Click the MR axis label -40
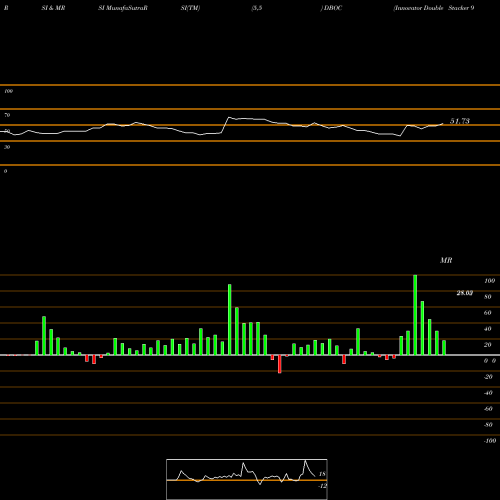500x500 pixels. [x=488, y=393]
